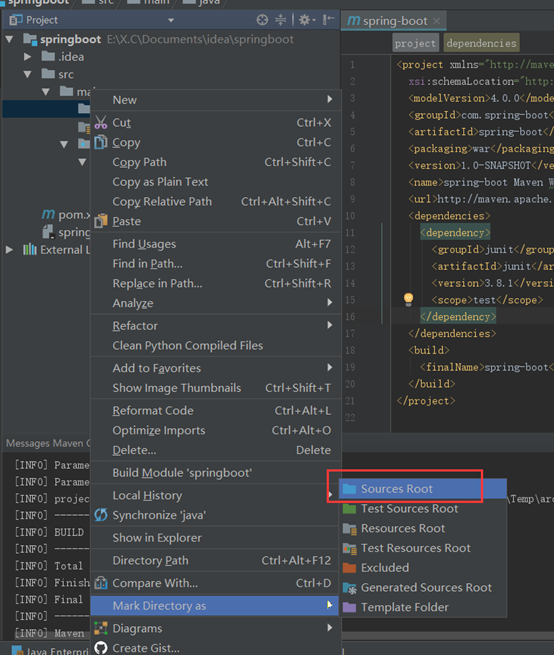Image resolution: width=554 pixels, height=655 pixels.
Task: Click the Copy icon in context menu
Action: tap(101, 142)
